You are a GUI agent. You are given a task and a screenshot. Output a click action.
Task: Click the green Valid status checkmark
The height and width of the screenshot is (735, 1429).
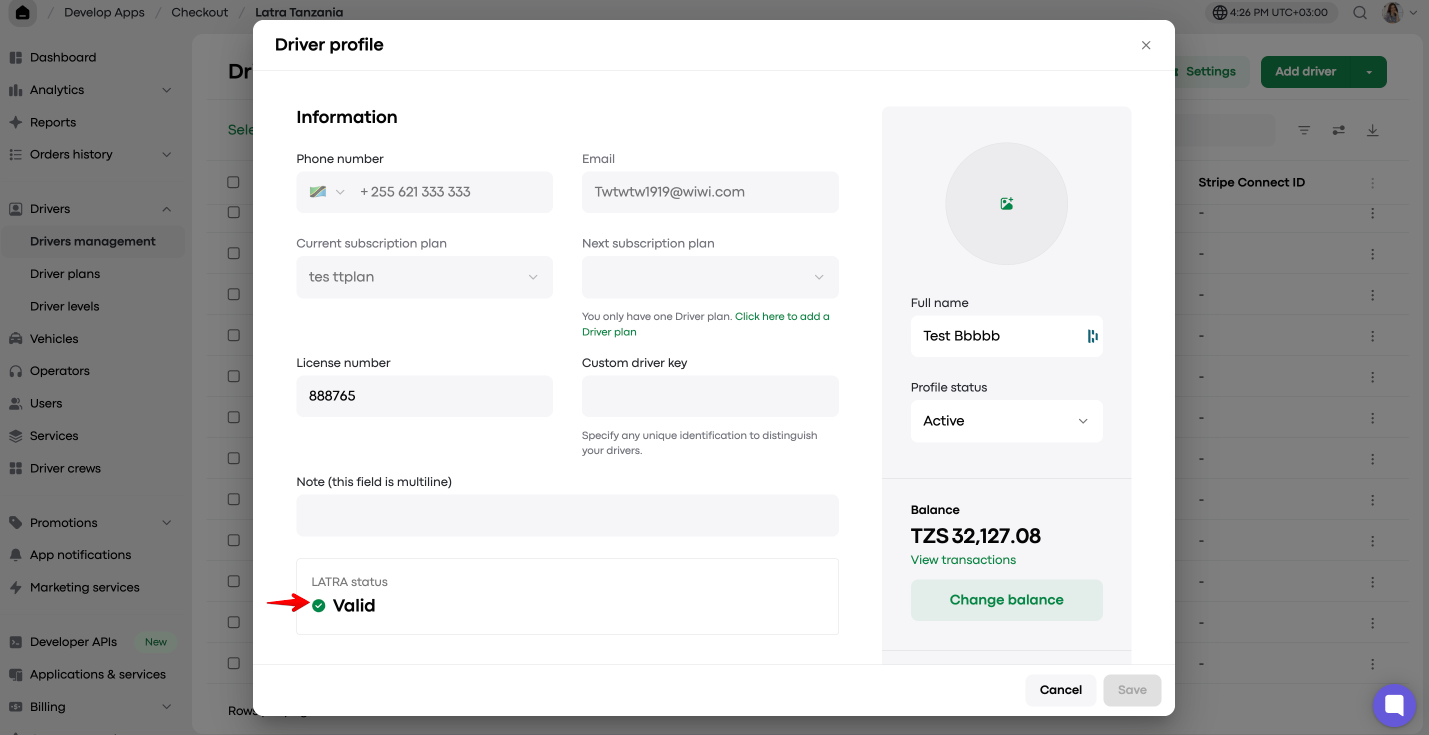(319, 606)
